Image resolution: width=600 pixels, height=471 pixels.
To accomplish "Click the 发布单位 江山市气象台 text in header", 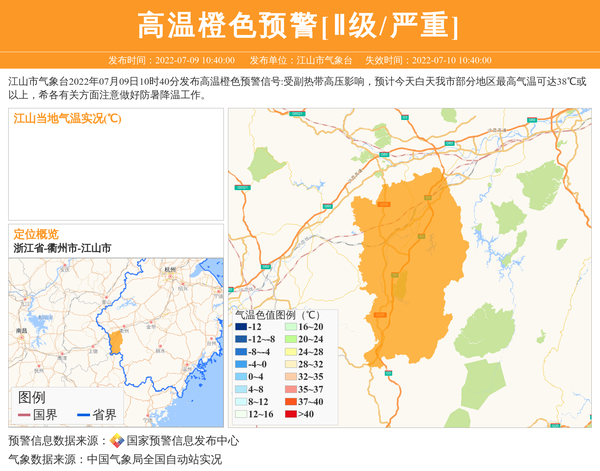I will (301, 60).
